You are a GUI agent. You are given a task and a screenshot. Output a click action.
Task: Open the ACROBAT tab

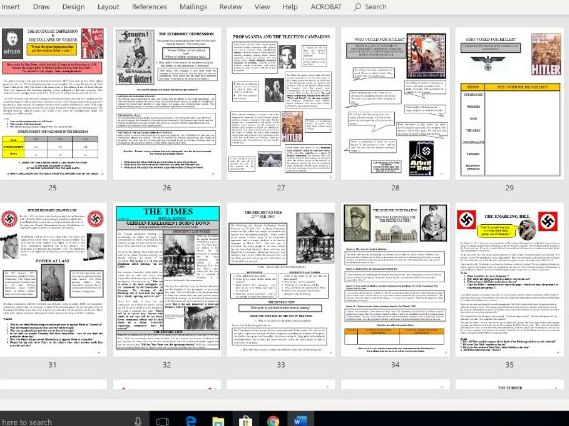[x=326, y=7]
